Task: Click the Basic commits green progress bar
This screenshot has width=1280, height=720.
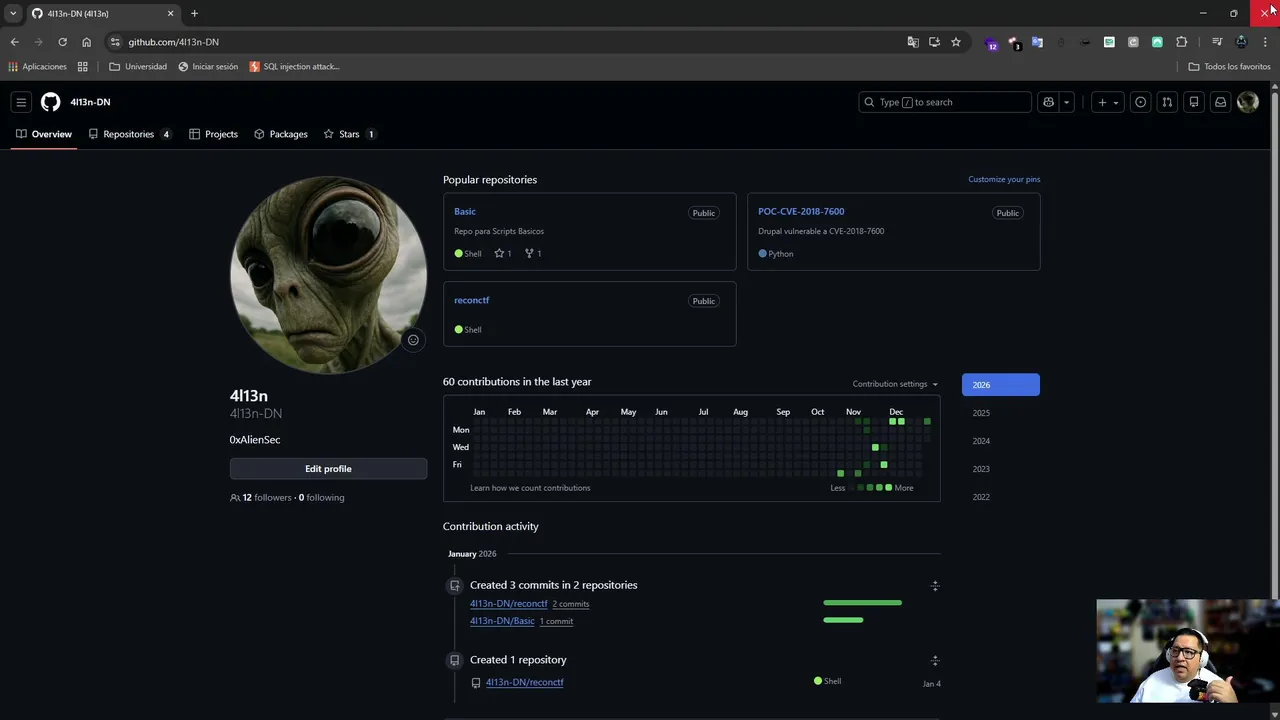Action: pos(843,620)
